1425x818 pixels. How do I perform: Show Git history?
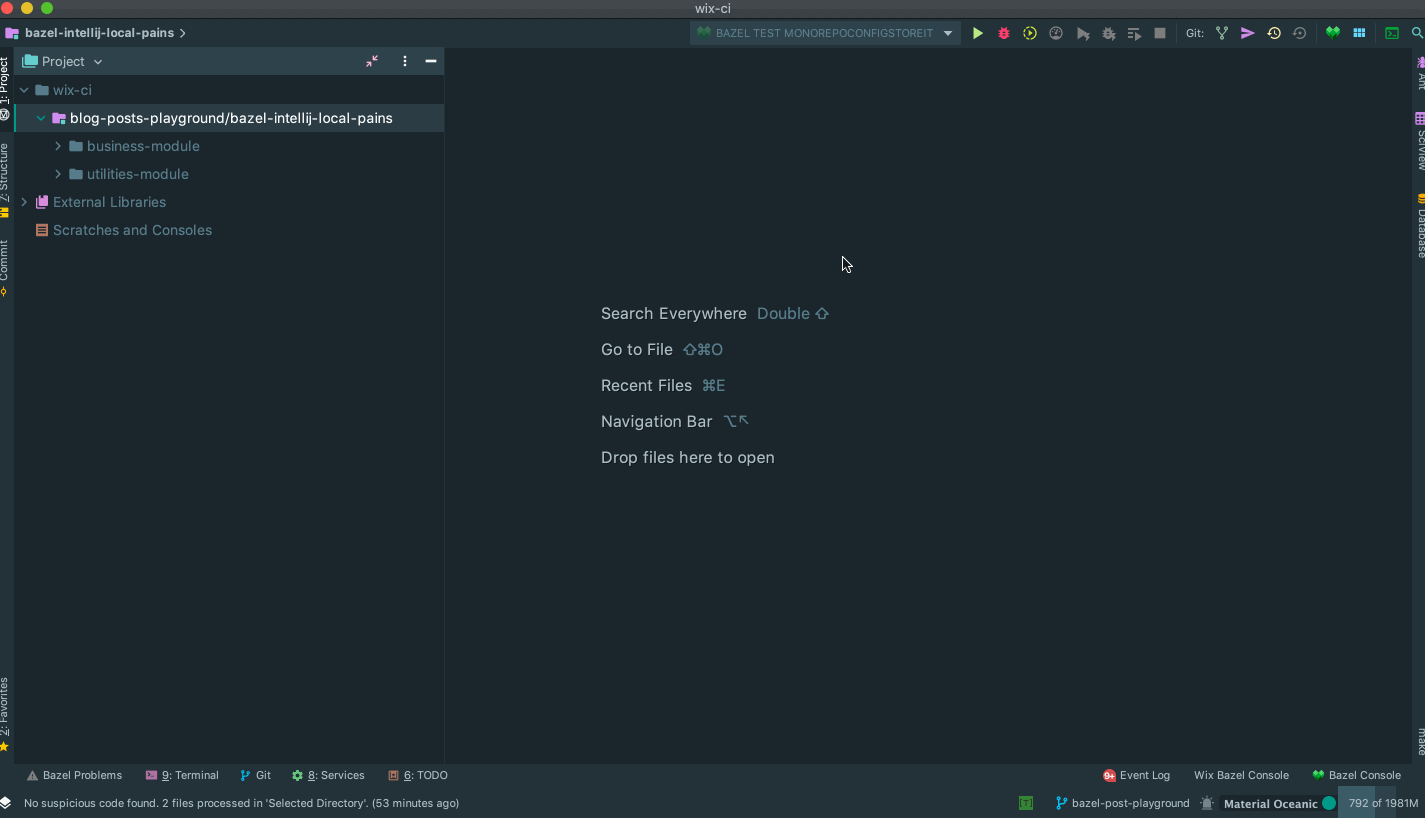(1274, 33)
